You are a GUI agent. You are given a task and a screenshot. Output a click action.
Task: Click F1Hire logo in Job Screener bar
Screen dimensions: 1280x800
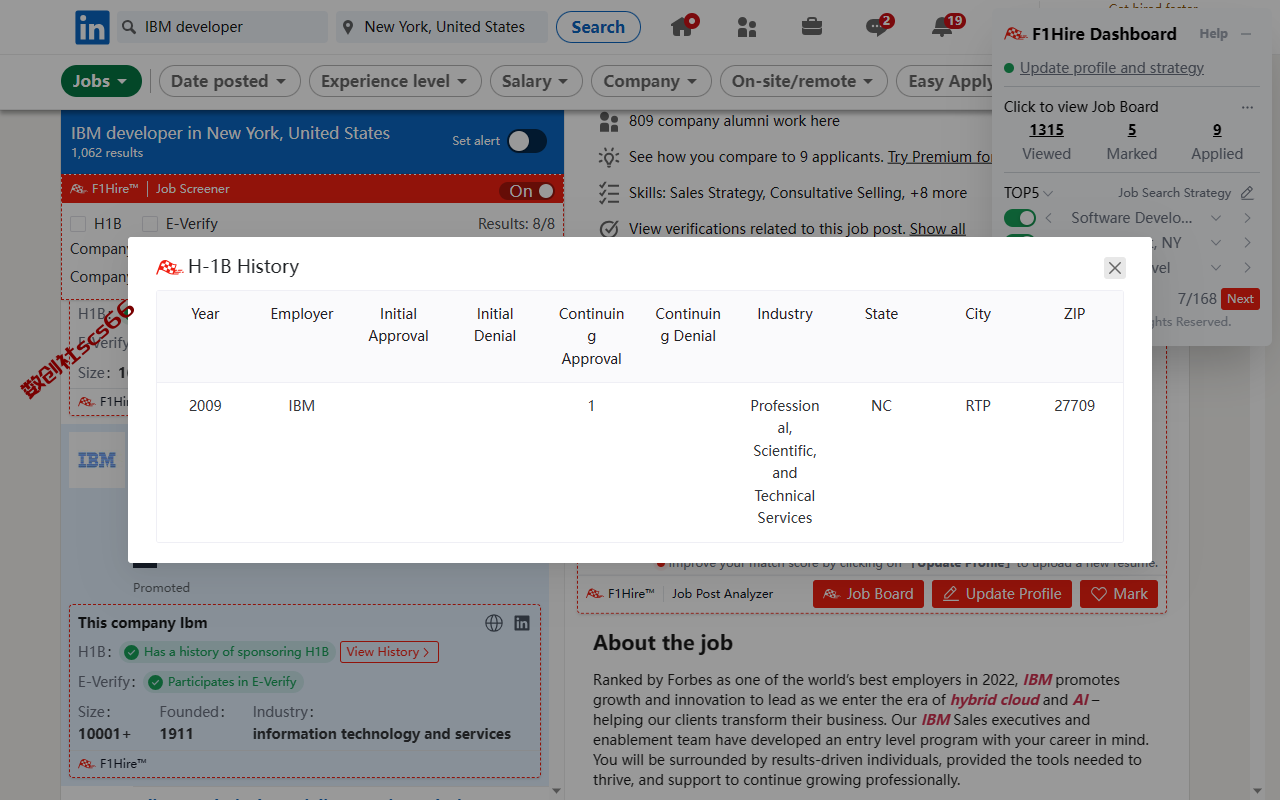click(78, 189)
